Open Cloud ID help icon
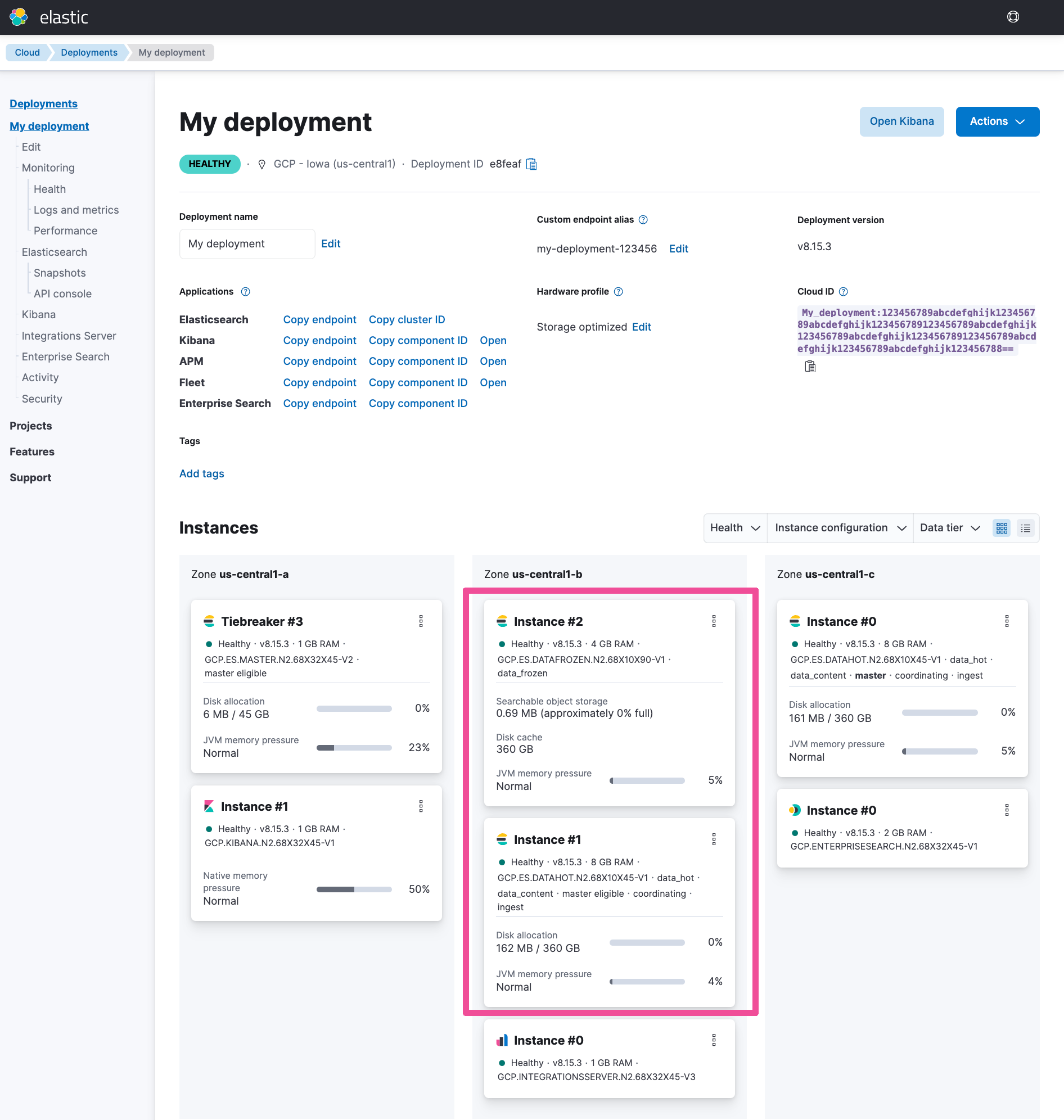Image resolution: width=1064 pixels, height=1120 pixels. click(843, 291)
